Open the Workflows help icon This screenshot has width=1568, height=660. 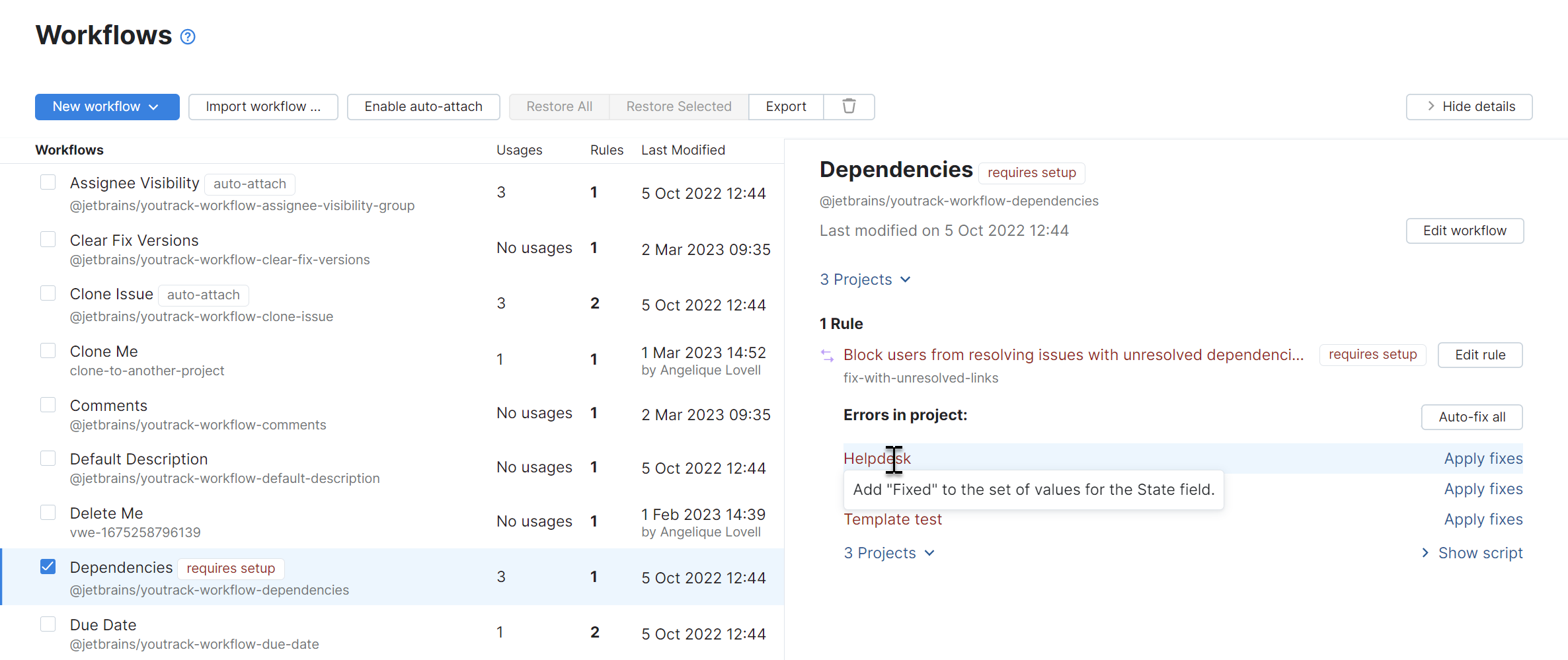(x=187, y=36)
